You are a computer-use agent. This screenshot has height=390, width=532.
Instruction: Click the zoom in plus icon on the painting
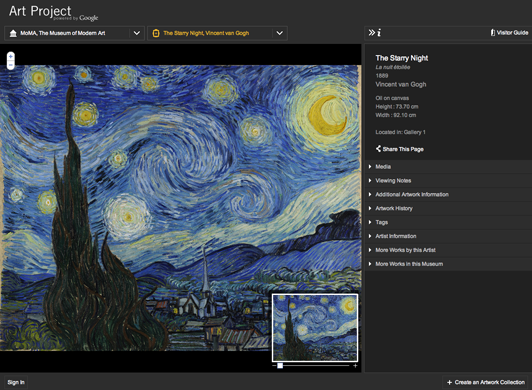(11, 56)
